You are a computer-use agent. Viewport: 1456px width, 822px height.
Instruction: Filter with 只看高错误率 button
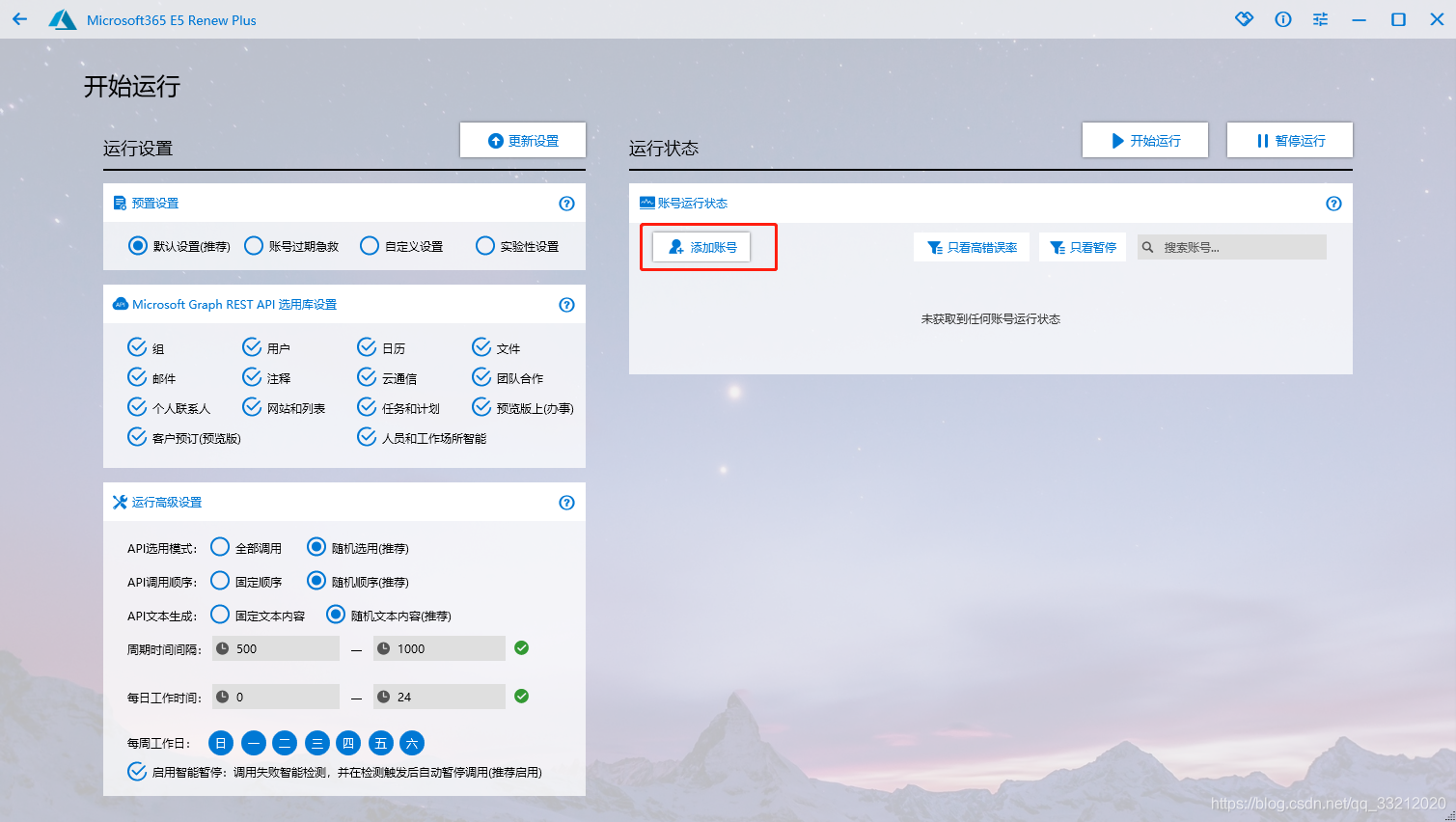(x=972, y=248)
